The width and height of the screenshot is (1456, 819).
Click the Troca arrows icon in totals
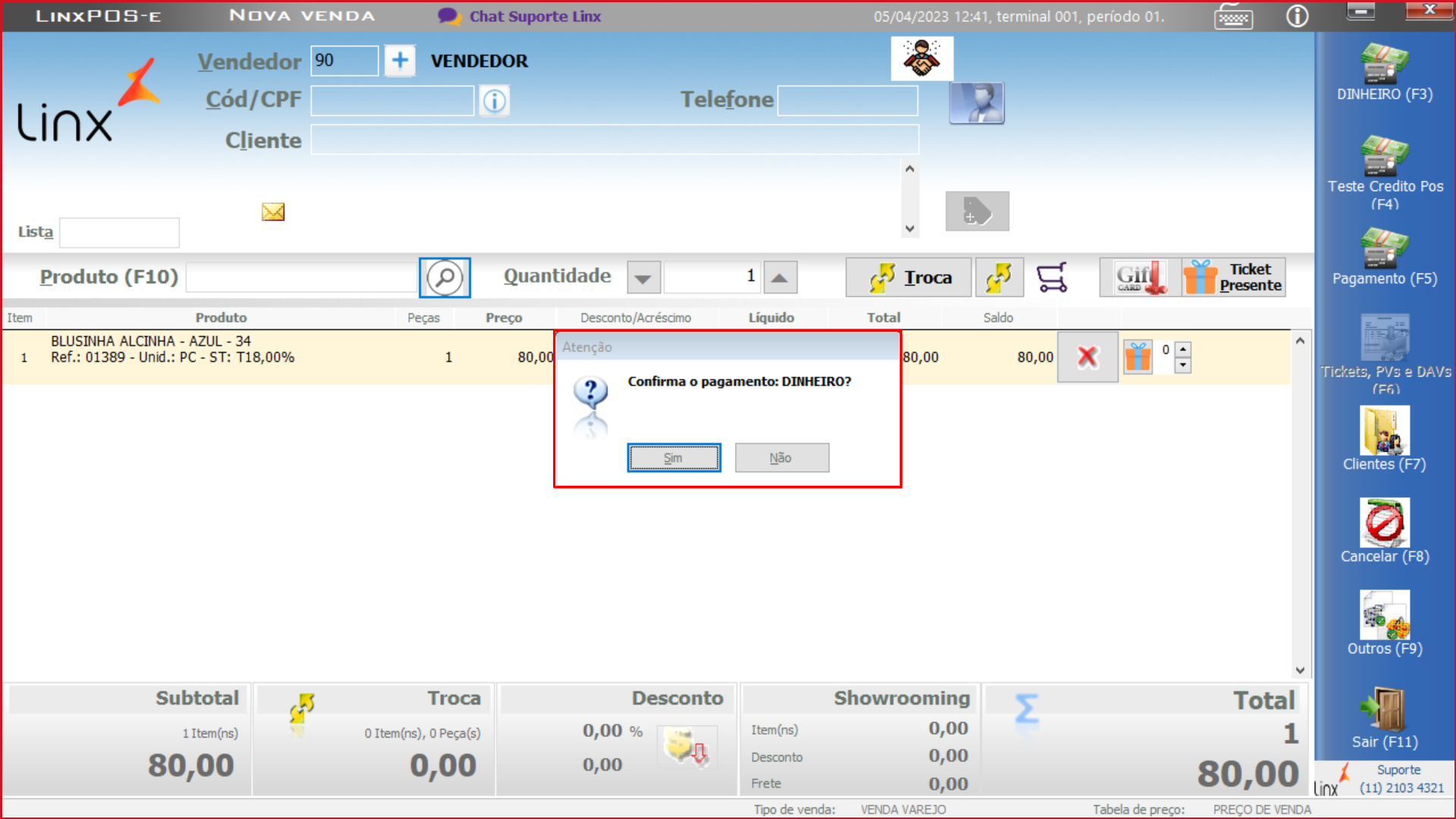coord(301,709)
